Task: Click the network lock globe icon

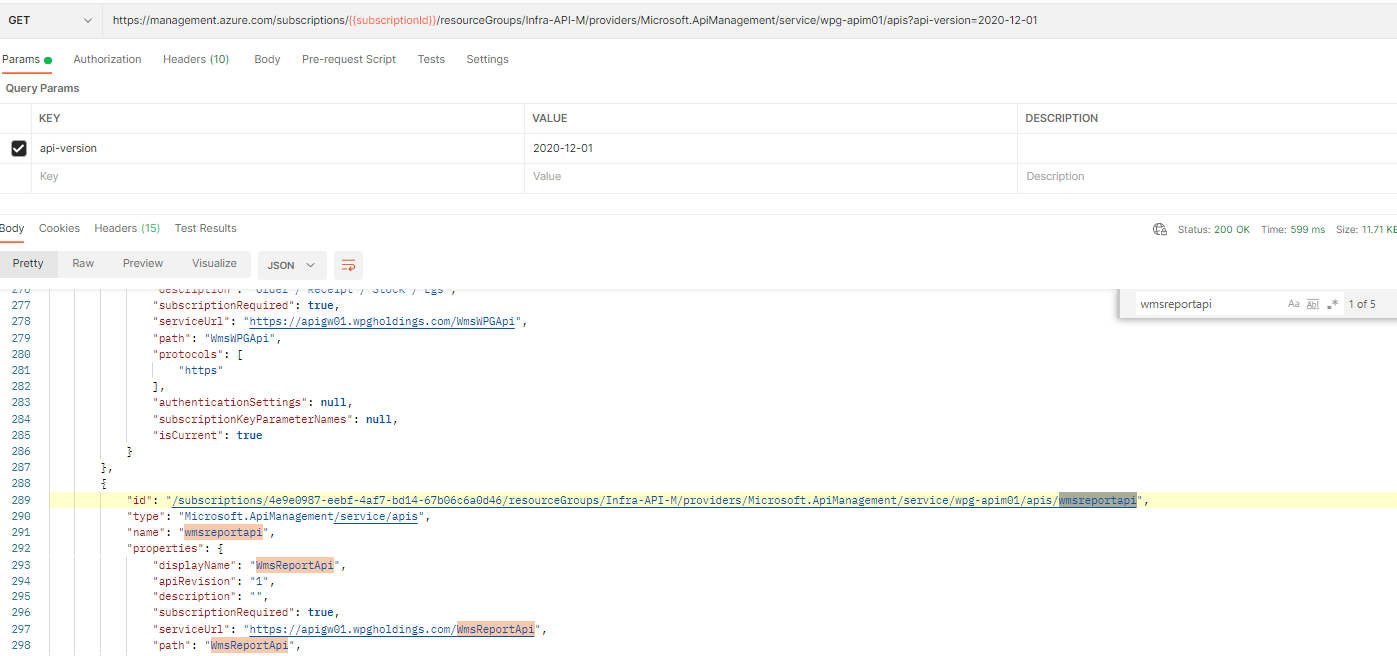Action: pyautogui.click(x=1160, y=229)
